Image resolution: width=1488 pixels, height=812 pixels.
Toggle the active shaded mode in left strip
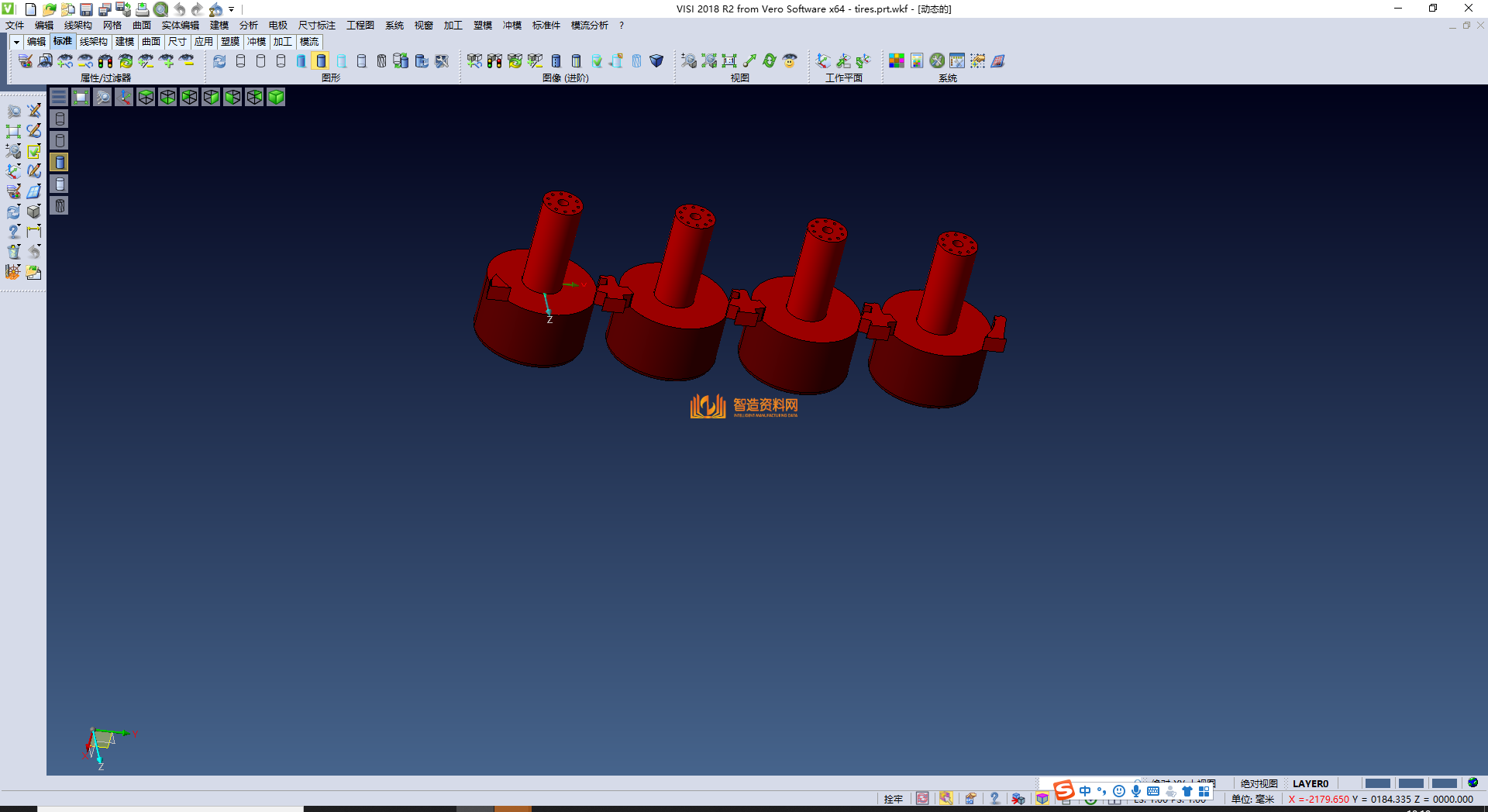click(60, 162)
